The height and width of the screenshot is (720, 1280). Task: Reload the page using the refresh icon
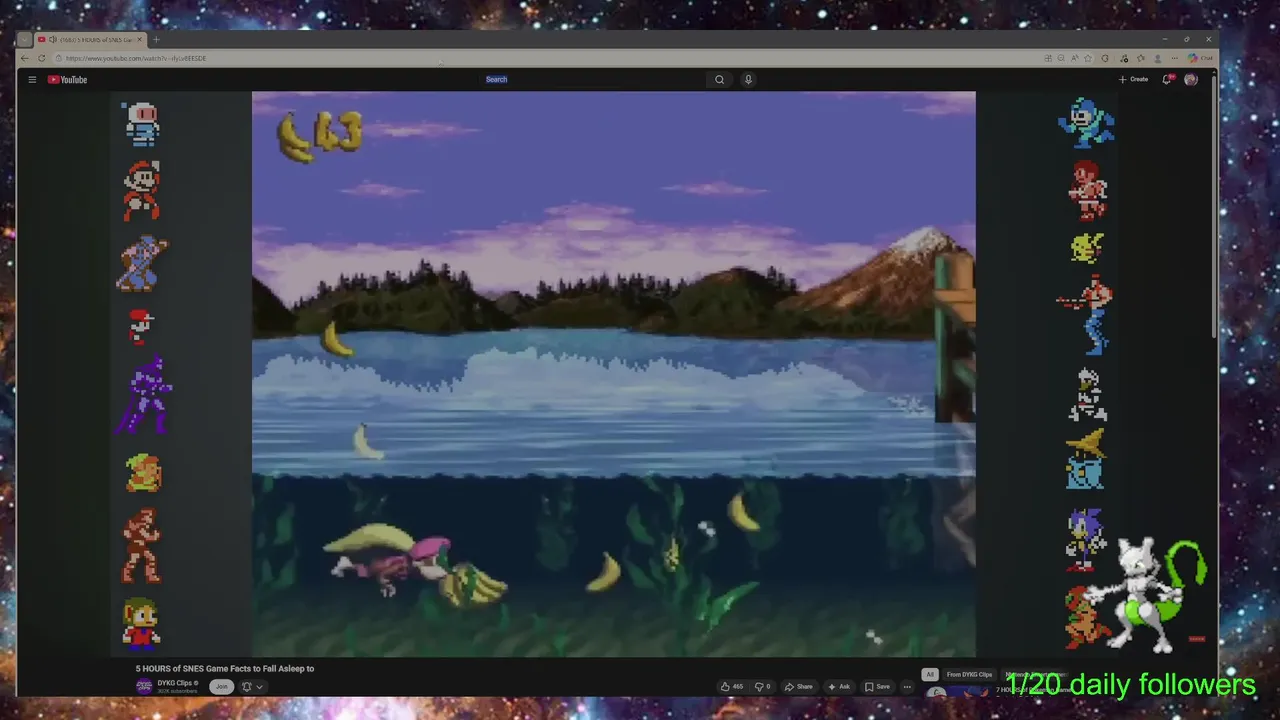click(x=43, y=58)
